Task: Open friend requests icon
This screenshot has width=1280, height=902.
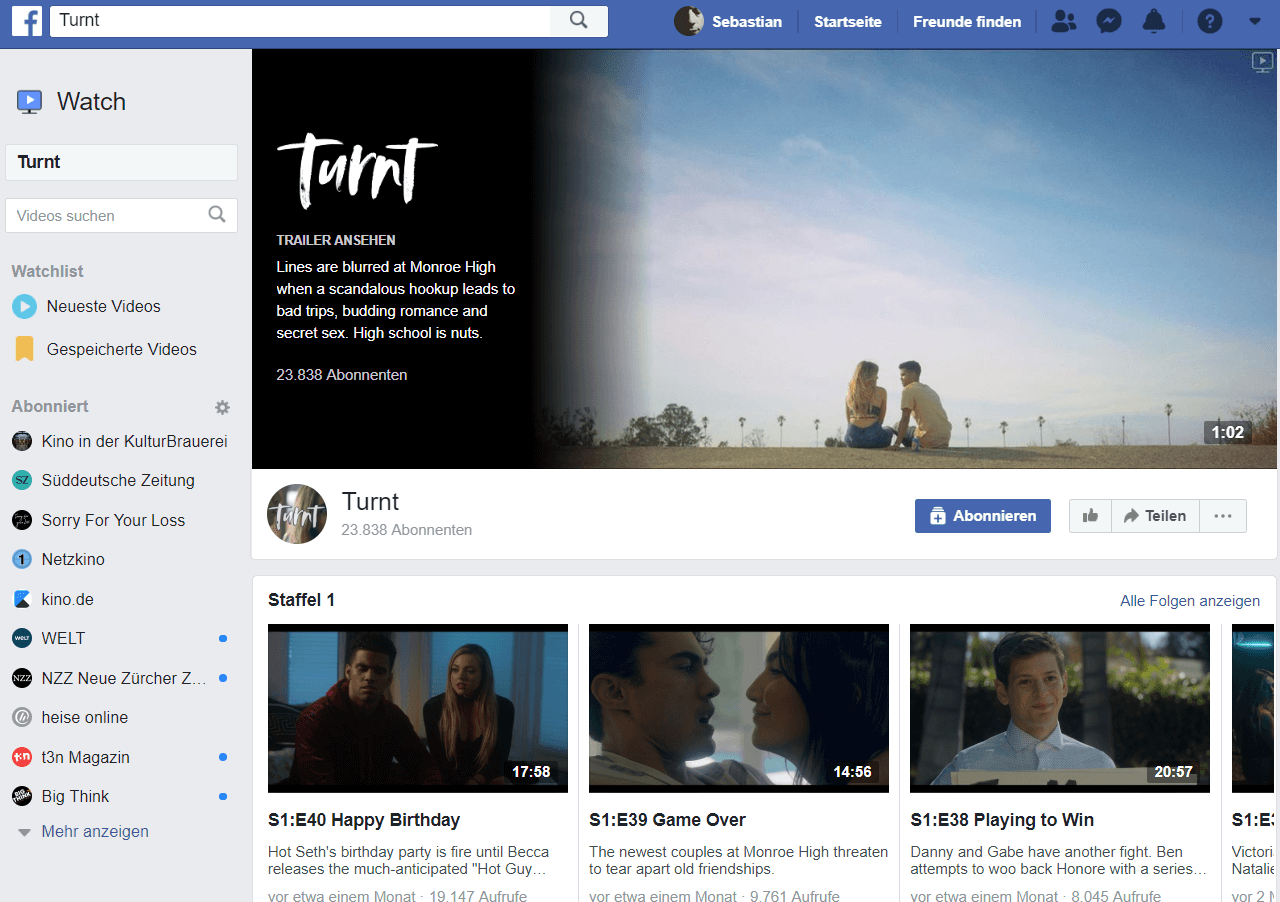Action: (1064, 21)
